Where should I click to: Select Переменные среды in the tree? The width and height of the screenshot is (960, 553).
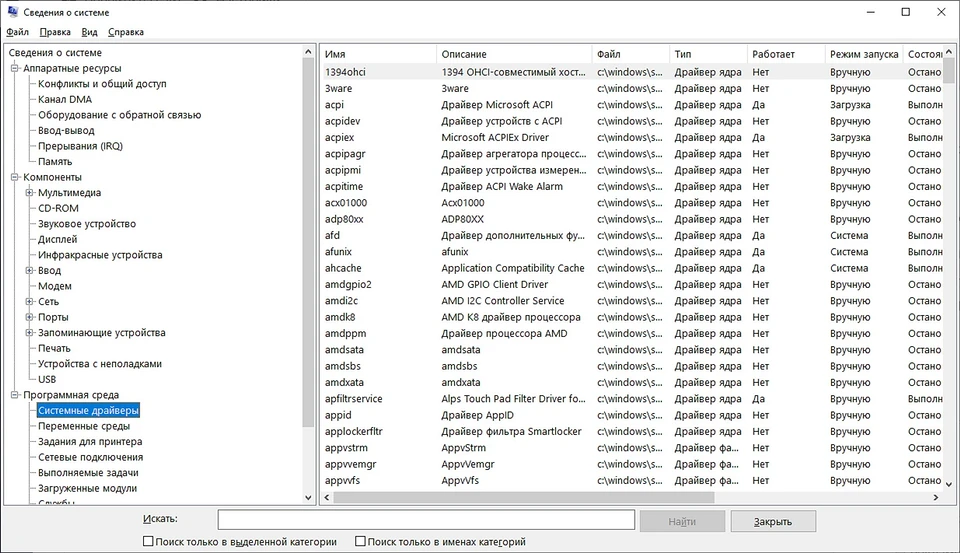[83, 426]
